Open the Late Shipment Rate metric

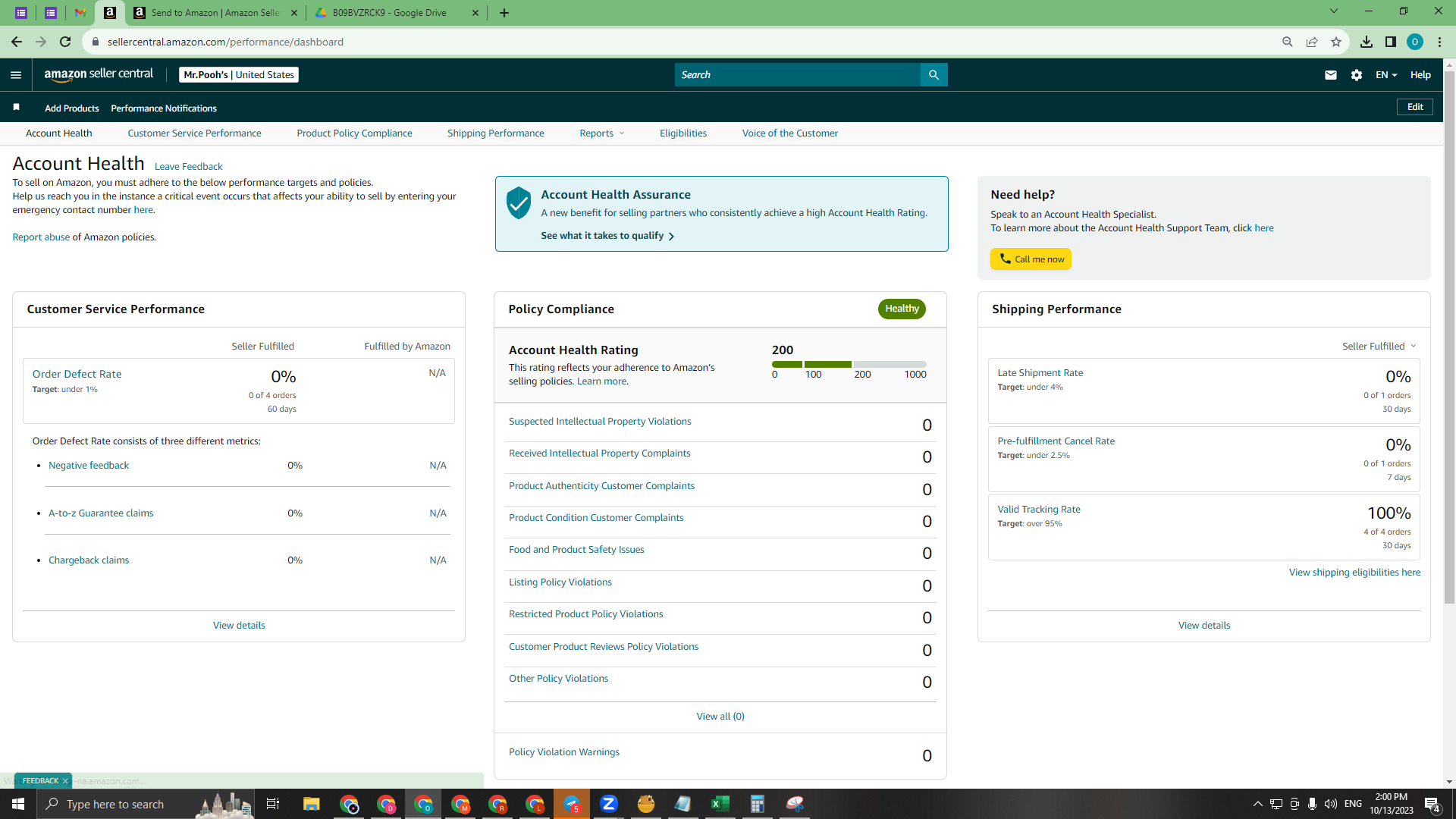coord(1040,373)
